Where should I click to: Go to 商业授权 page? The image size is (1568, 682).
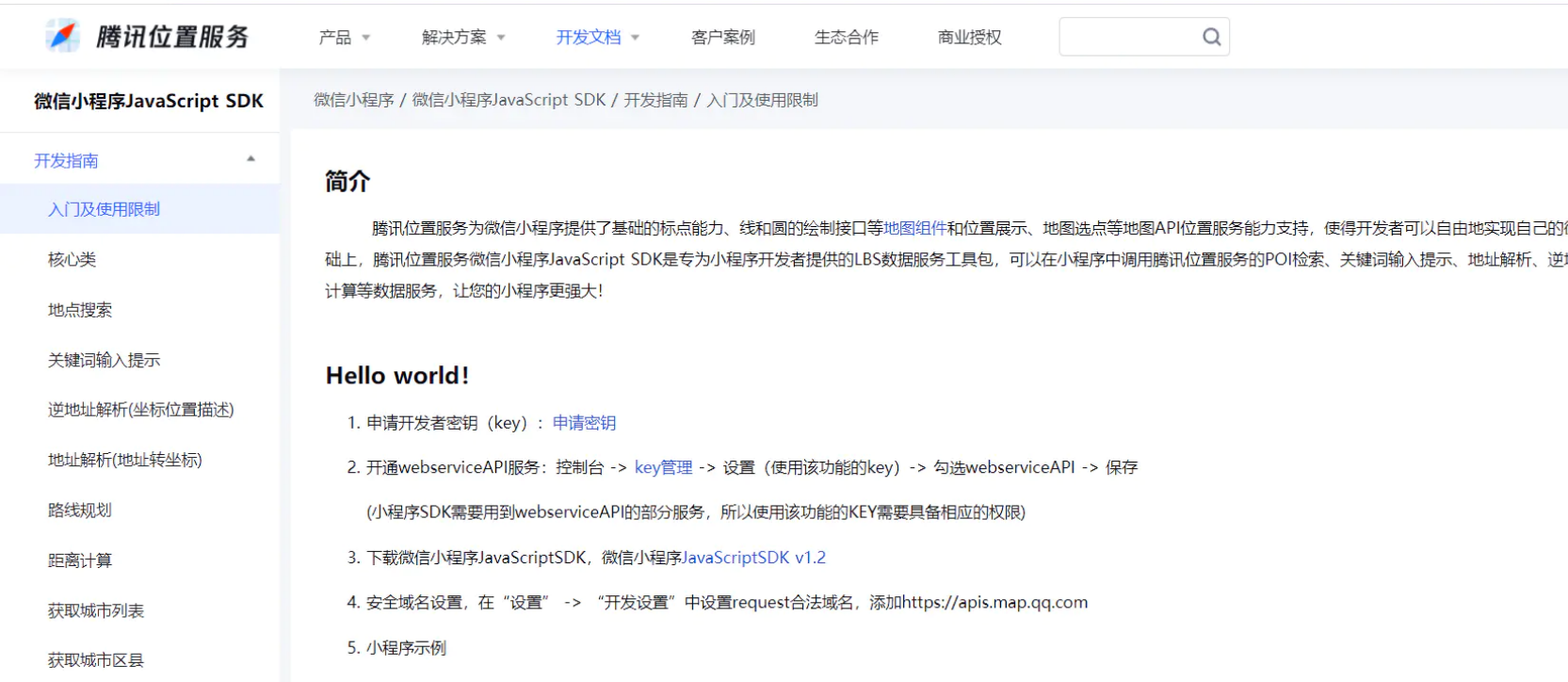pyautogui.click(x=970, y=37)
